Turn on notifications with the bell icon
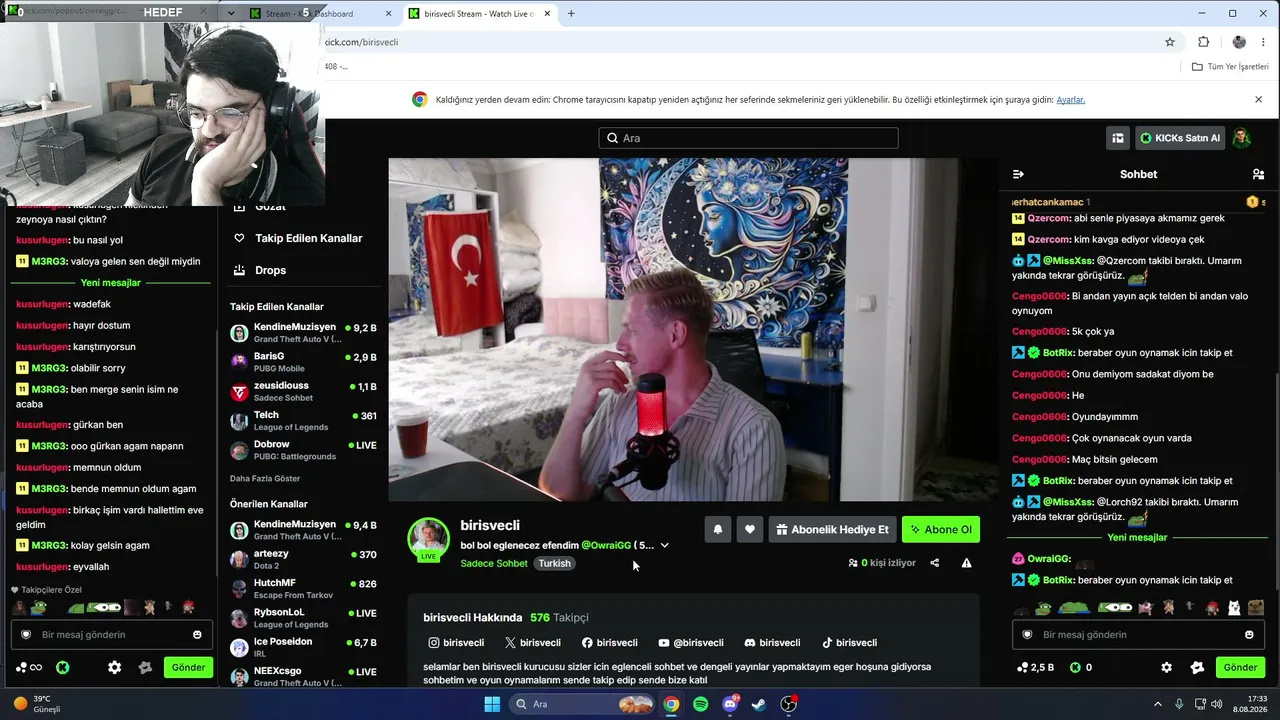The image size is (1280, 720). [x=717, y=529]
